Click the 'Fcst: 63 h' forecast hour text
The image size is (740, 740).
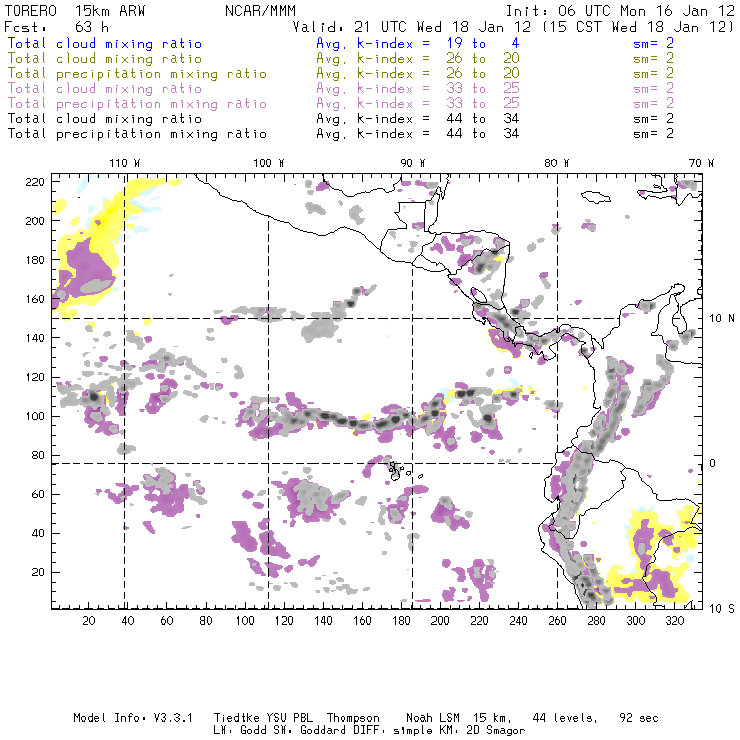(x=57, y=26)
